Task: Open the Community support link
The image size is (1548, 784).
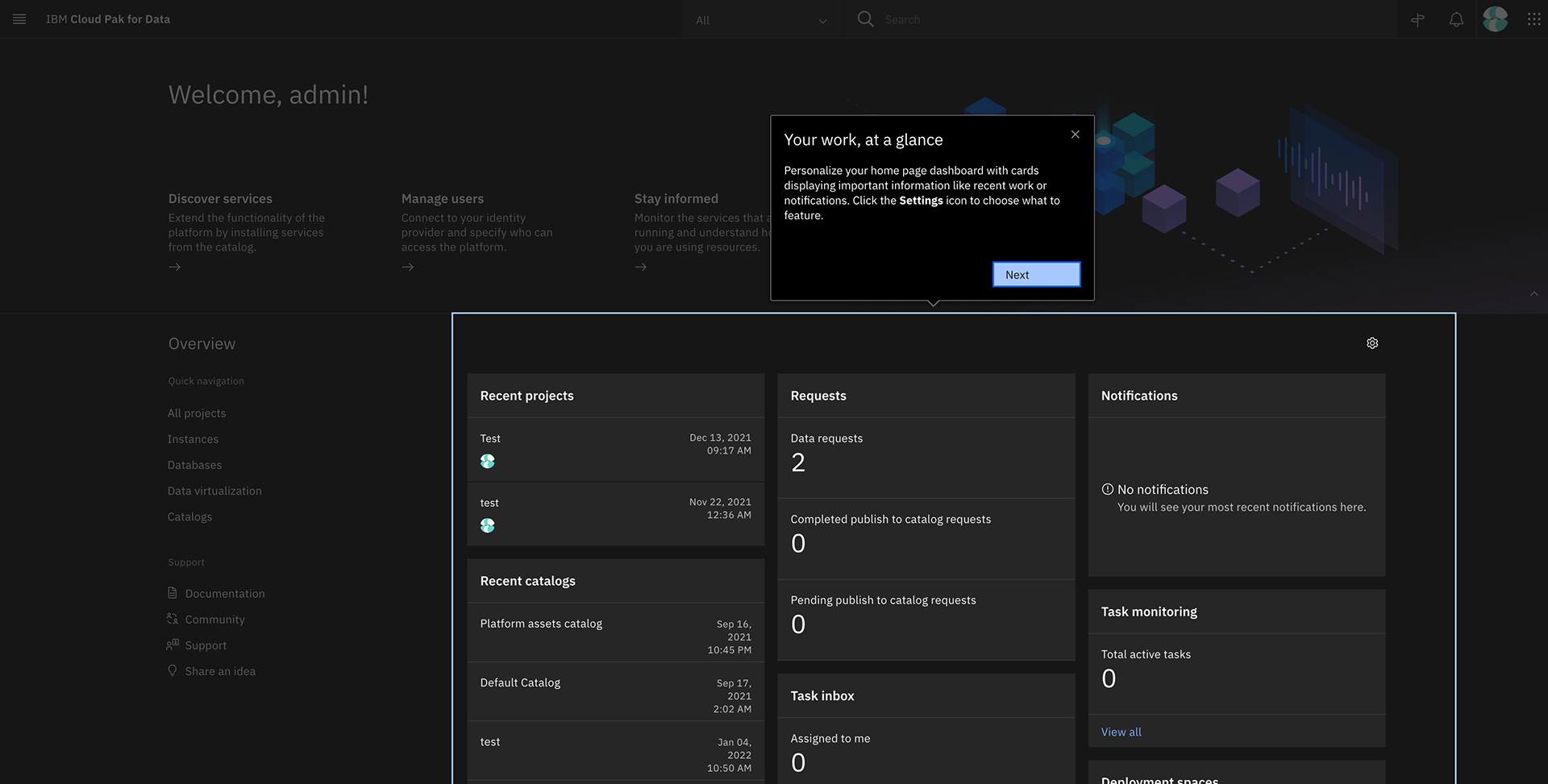Action: (x=214, y=620)
